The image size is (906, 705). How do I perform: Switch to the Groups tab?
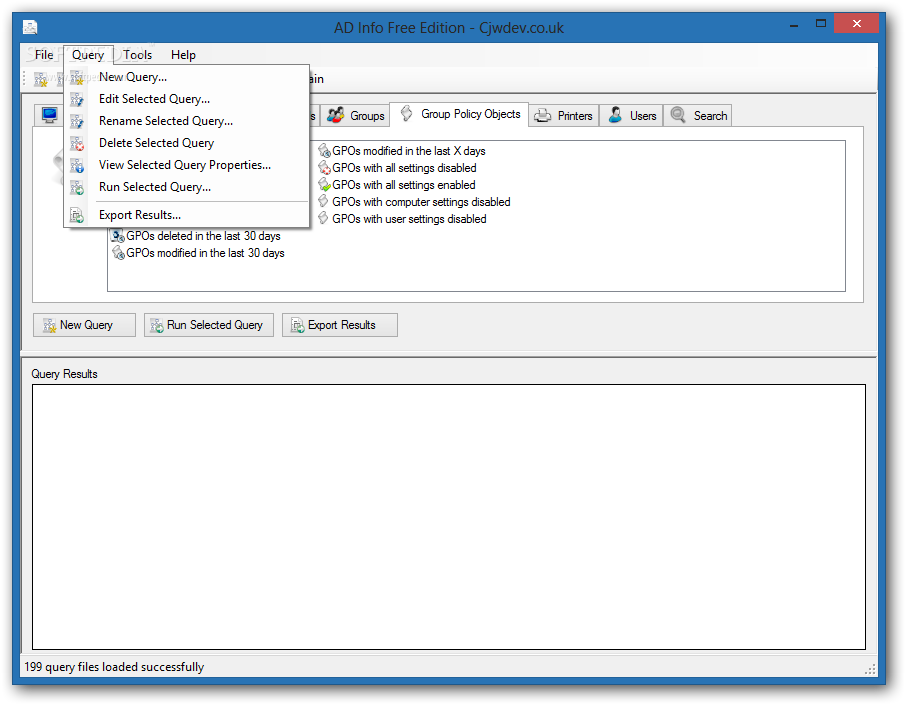click(x=355, y=116)
